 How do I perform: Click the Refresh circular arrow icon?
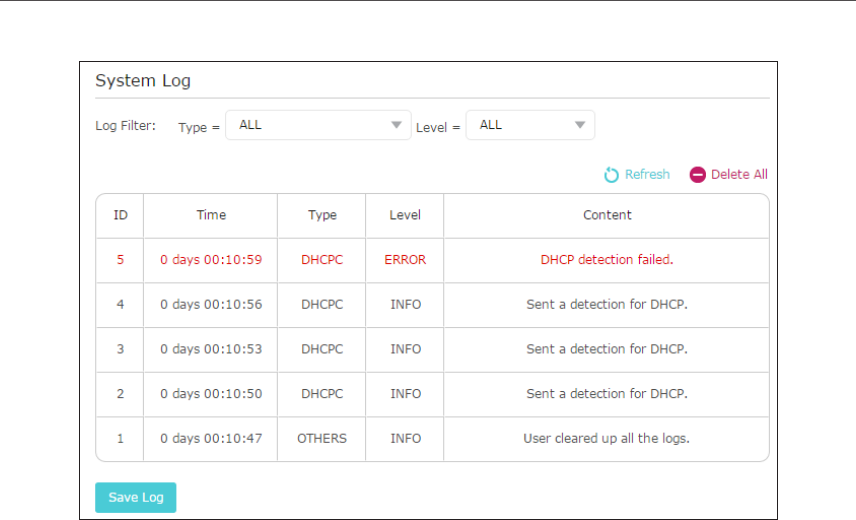[x=612, y=175]
